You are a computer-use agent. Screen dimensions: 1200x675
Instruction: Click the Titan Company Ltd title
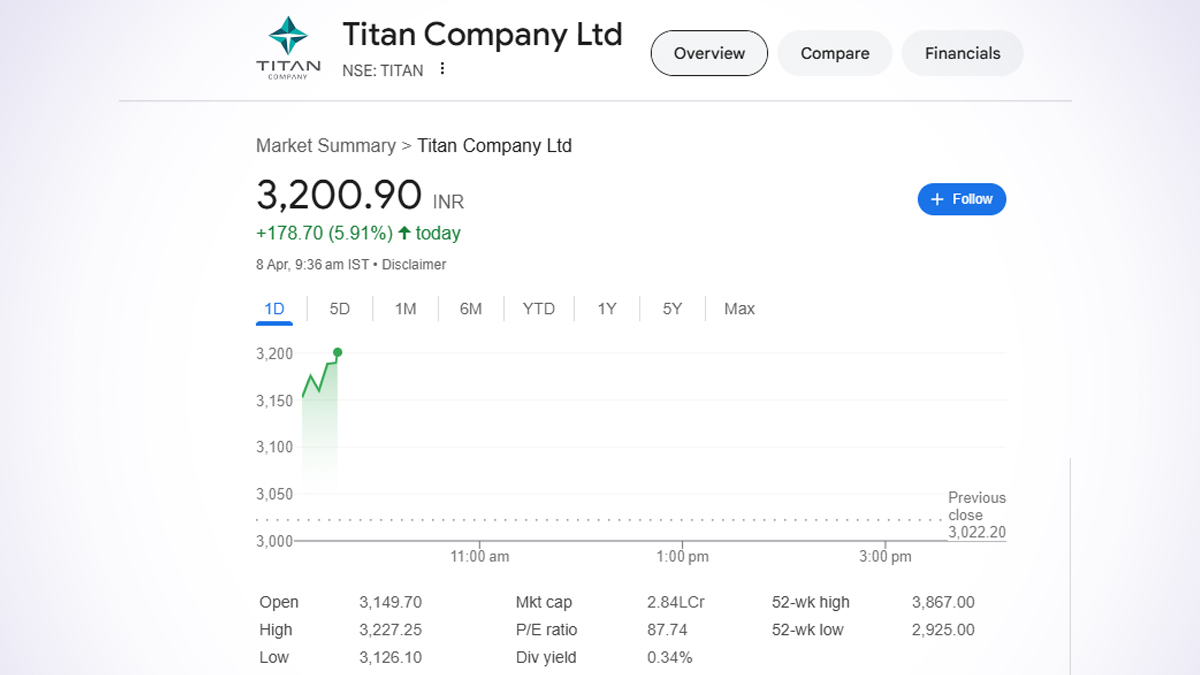482,34
